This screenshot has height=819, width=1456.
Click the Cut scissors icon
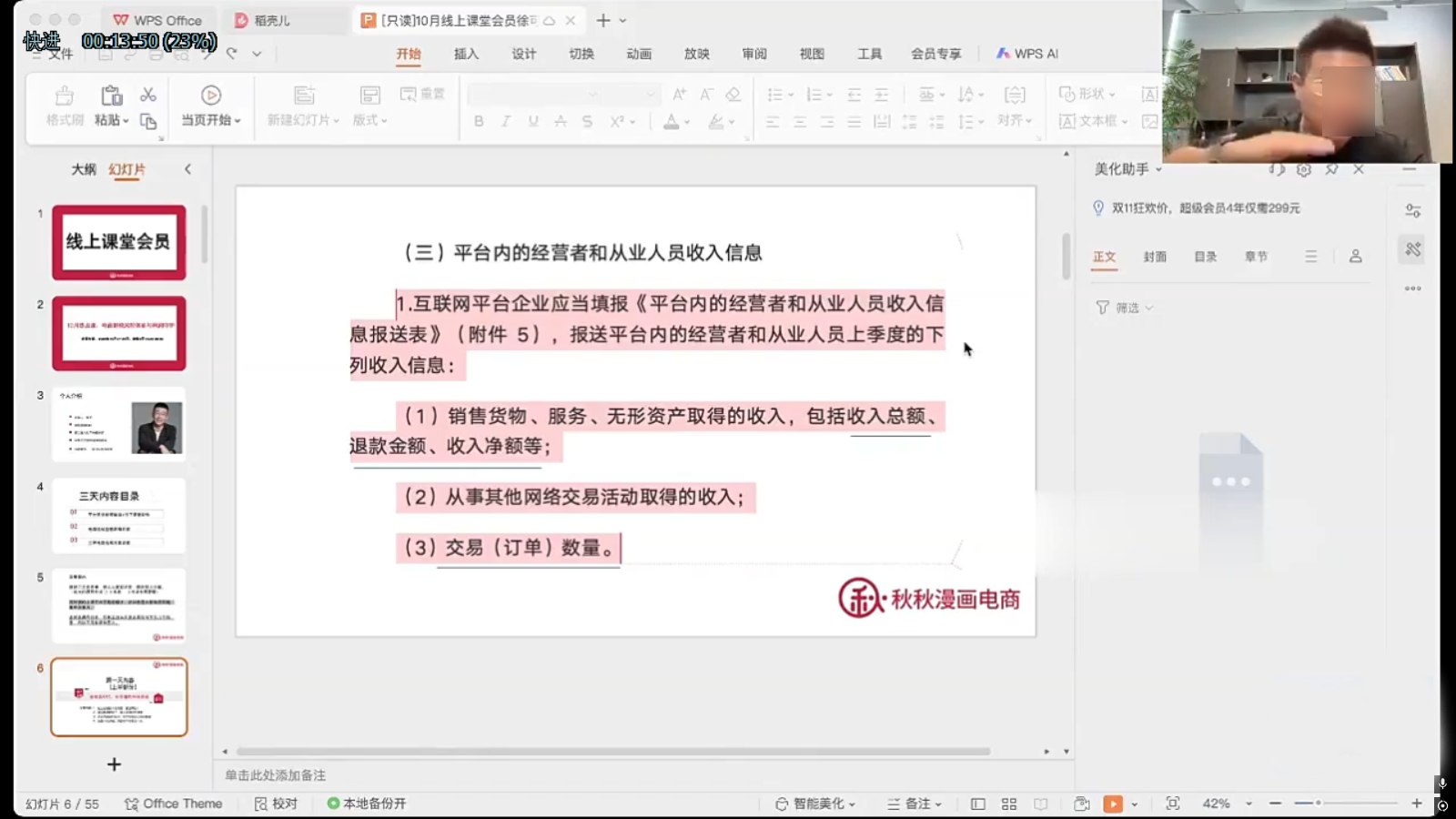(148, 95)
